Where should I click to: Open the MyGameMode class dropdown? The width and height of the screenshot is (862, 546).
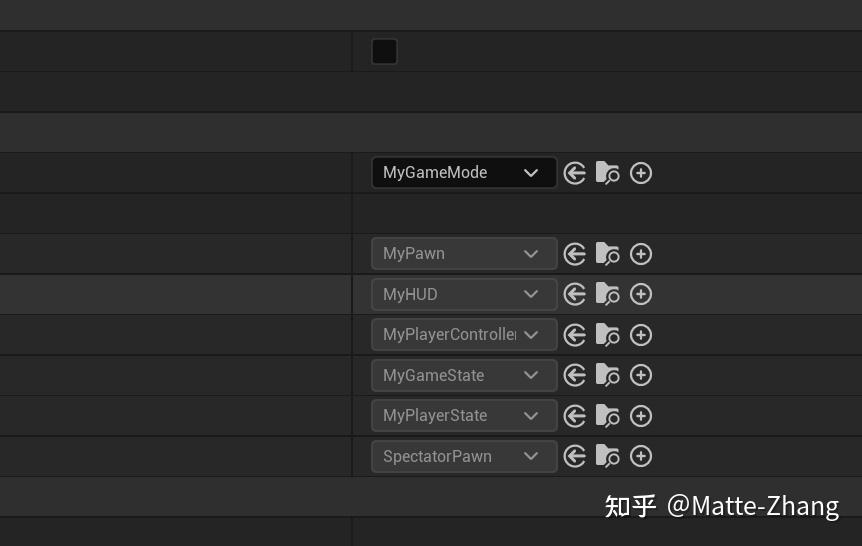tap(463, 173)
